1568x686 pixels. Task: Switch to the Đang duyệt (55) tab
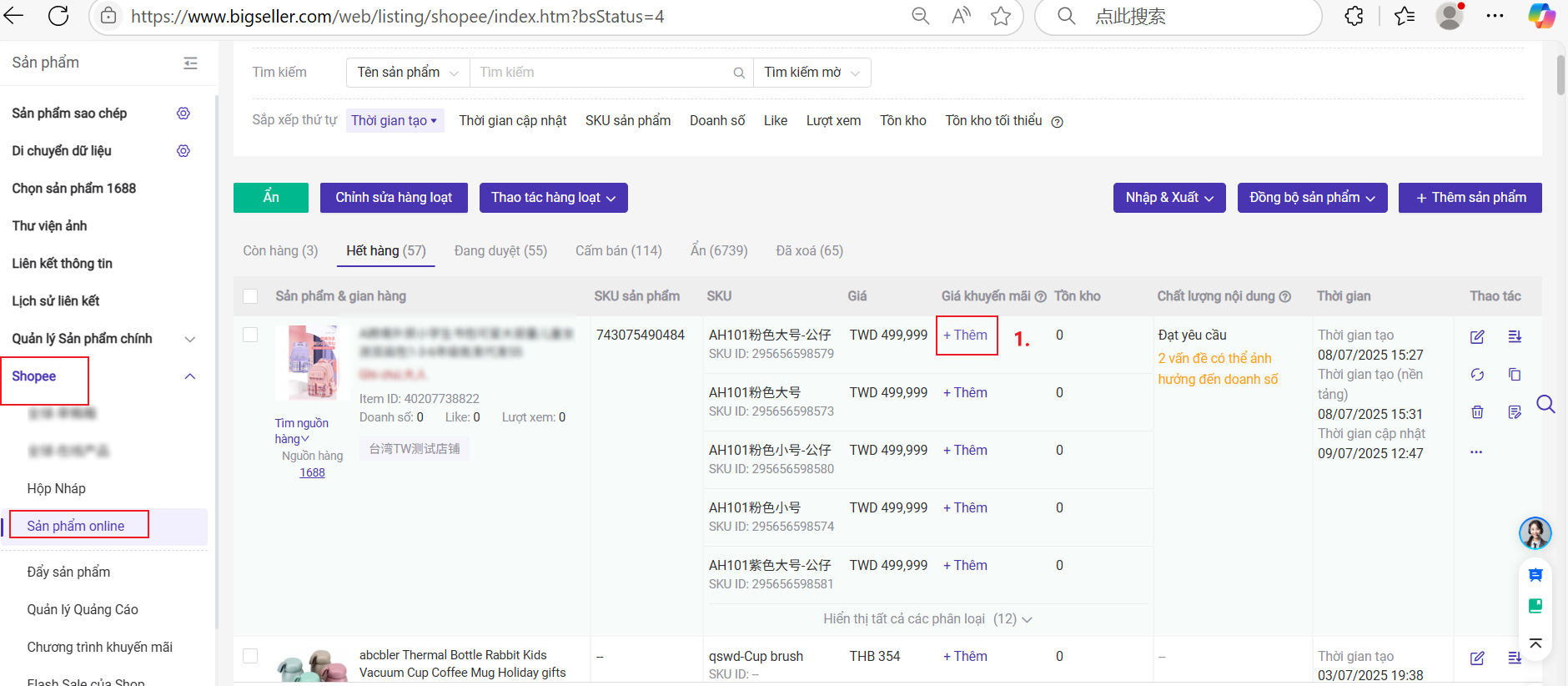pos(500,251)
